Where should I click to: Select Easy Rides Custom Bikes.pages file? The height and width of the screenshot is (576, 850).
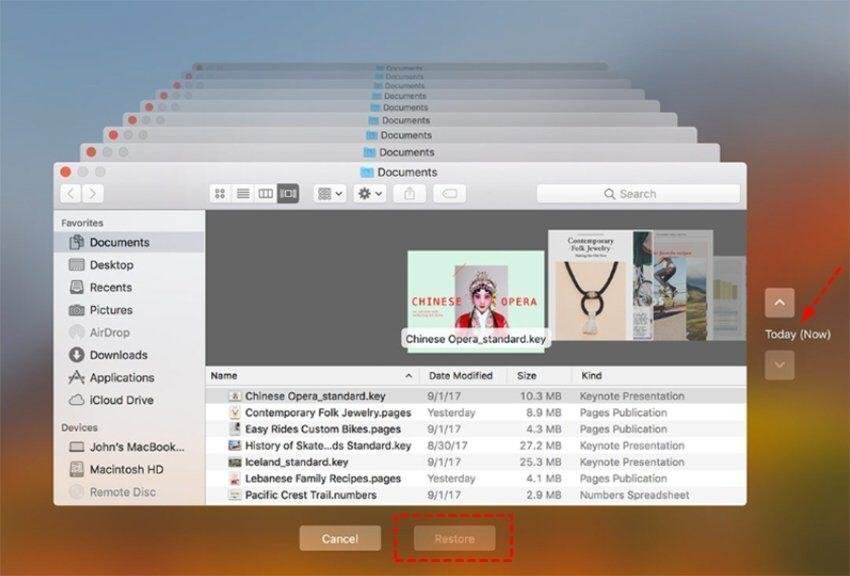(476, 429)
